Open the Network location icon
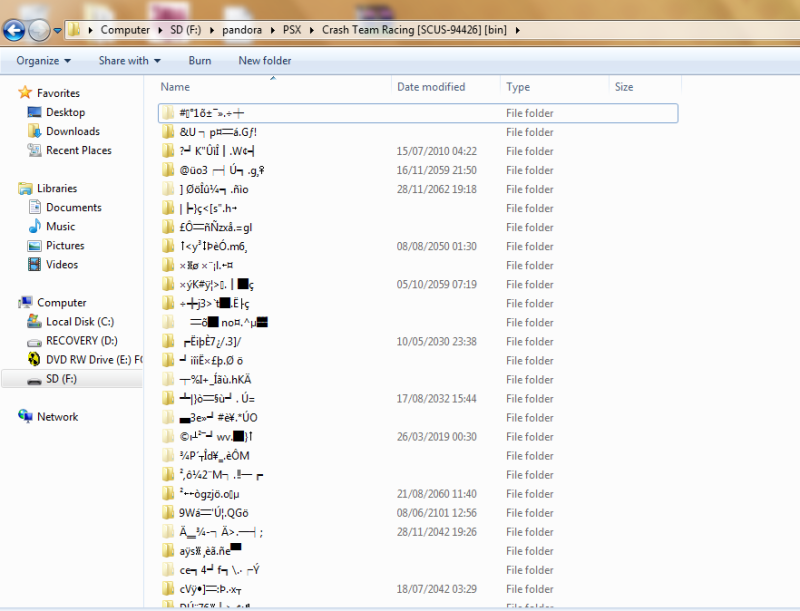 point(26,416)
